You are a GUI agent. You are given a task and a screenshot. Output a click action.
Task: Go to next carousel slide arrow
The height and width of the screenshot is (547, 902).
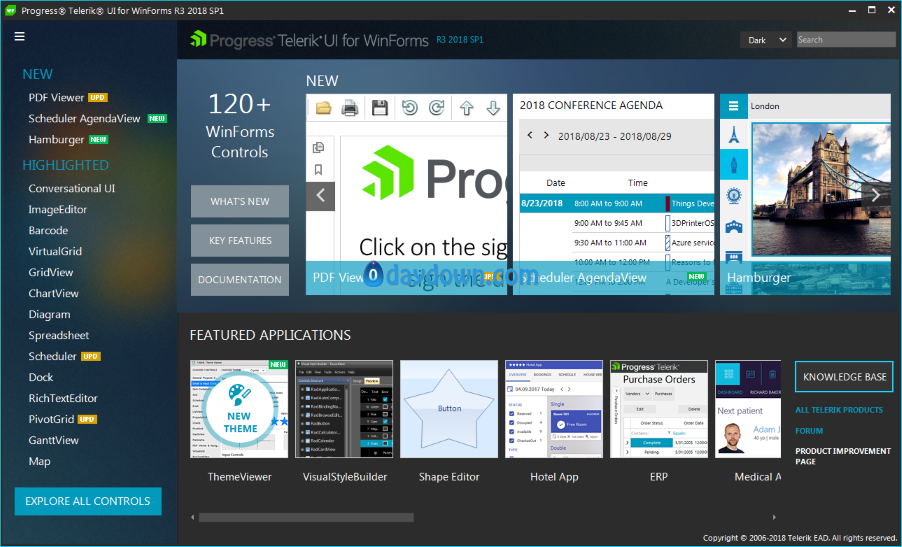(876, 195)
